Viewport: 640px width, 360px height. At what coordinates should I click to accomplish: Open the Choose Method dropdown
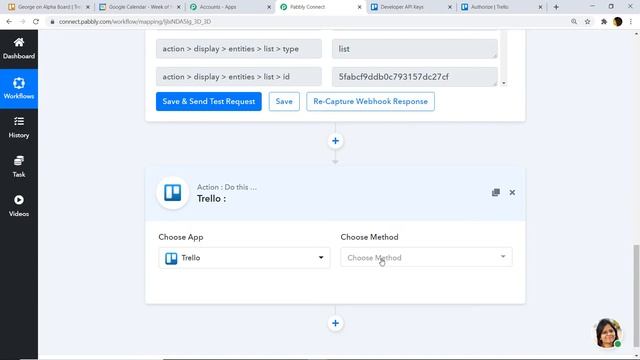[426, 257]
